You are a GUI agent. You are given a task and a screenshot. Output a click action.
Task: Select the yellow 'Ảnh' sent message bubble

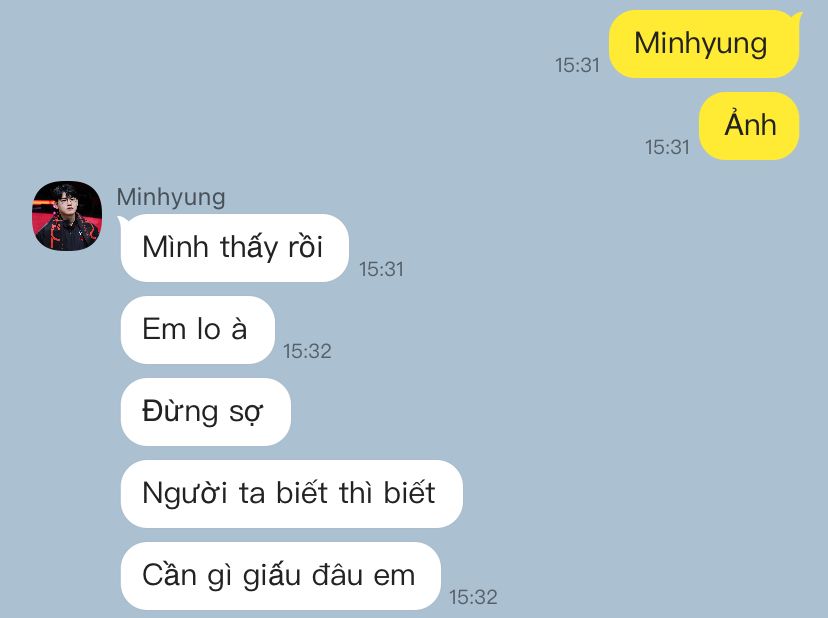coord(749,126)
